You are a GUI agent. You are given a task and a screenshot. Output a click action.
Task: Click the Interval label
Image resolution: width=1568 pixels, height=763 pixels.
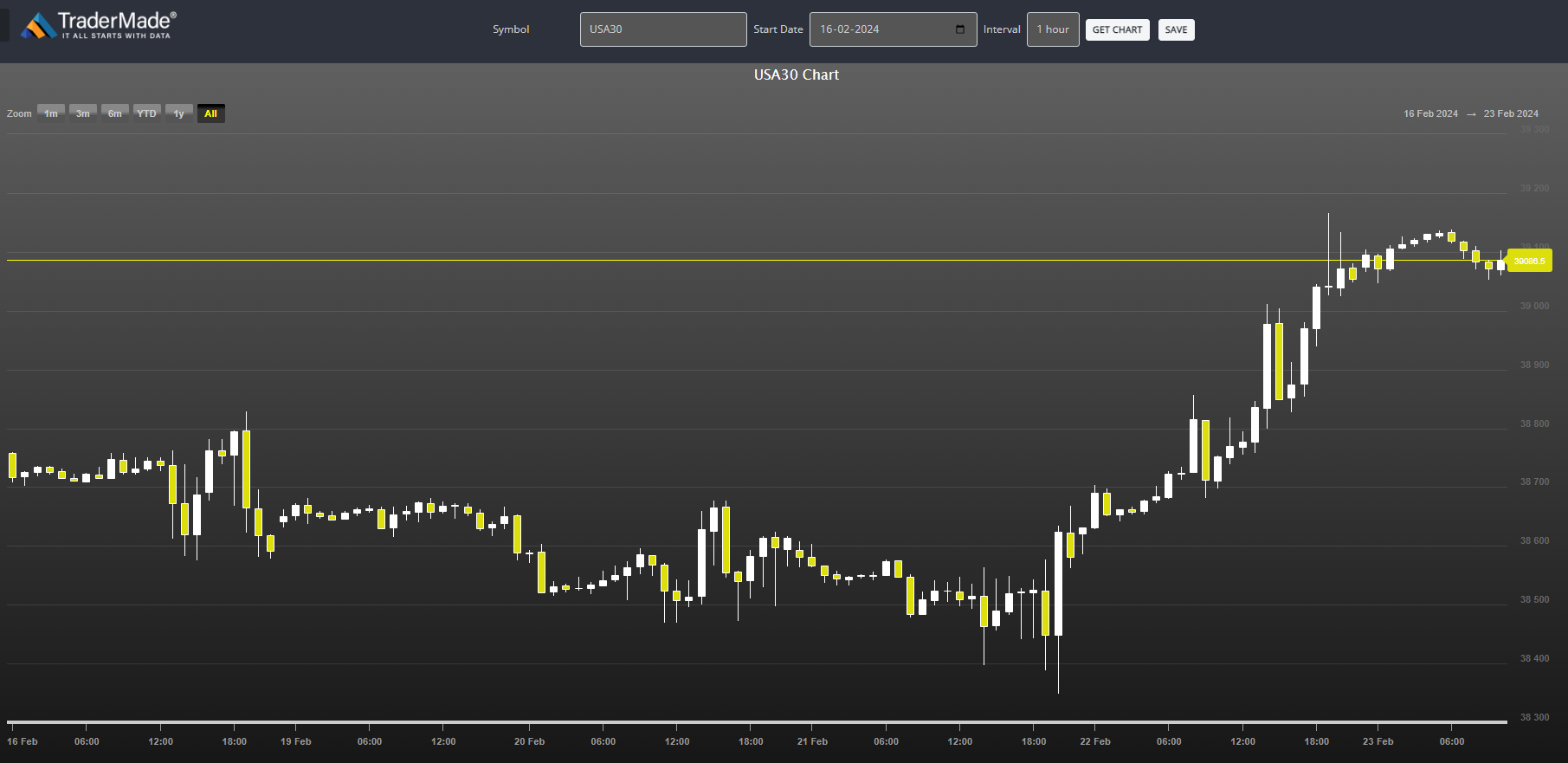coord(1002,29)
